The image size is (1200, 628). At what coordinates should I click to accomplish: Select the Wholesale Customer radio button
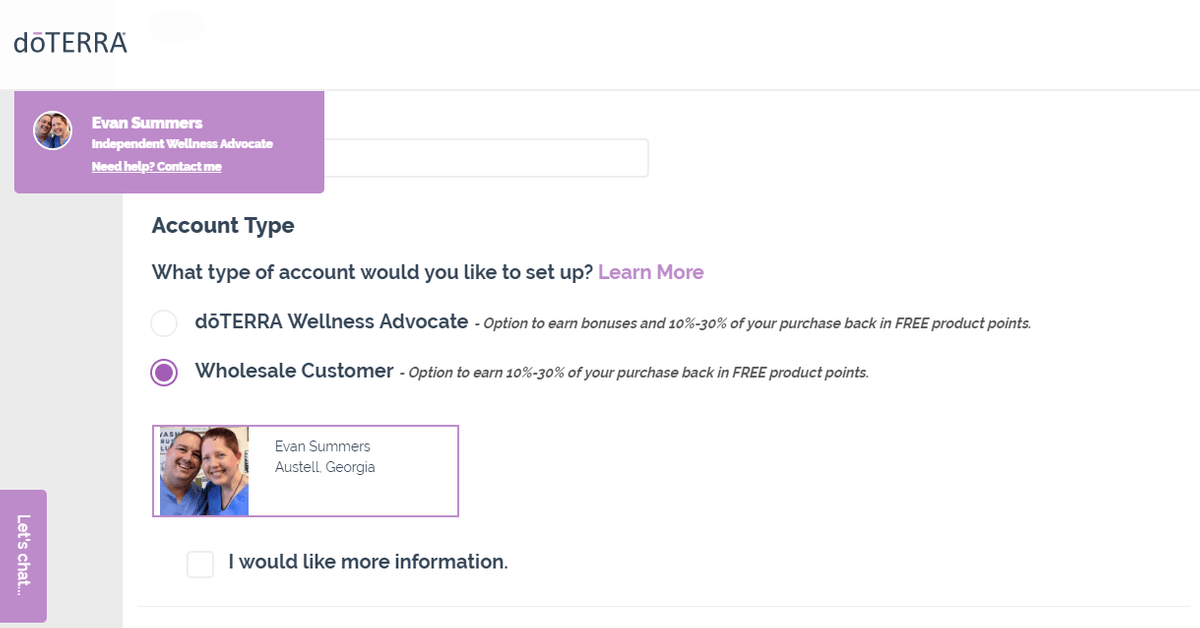point(164,373)
